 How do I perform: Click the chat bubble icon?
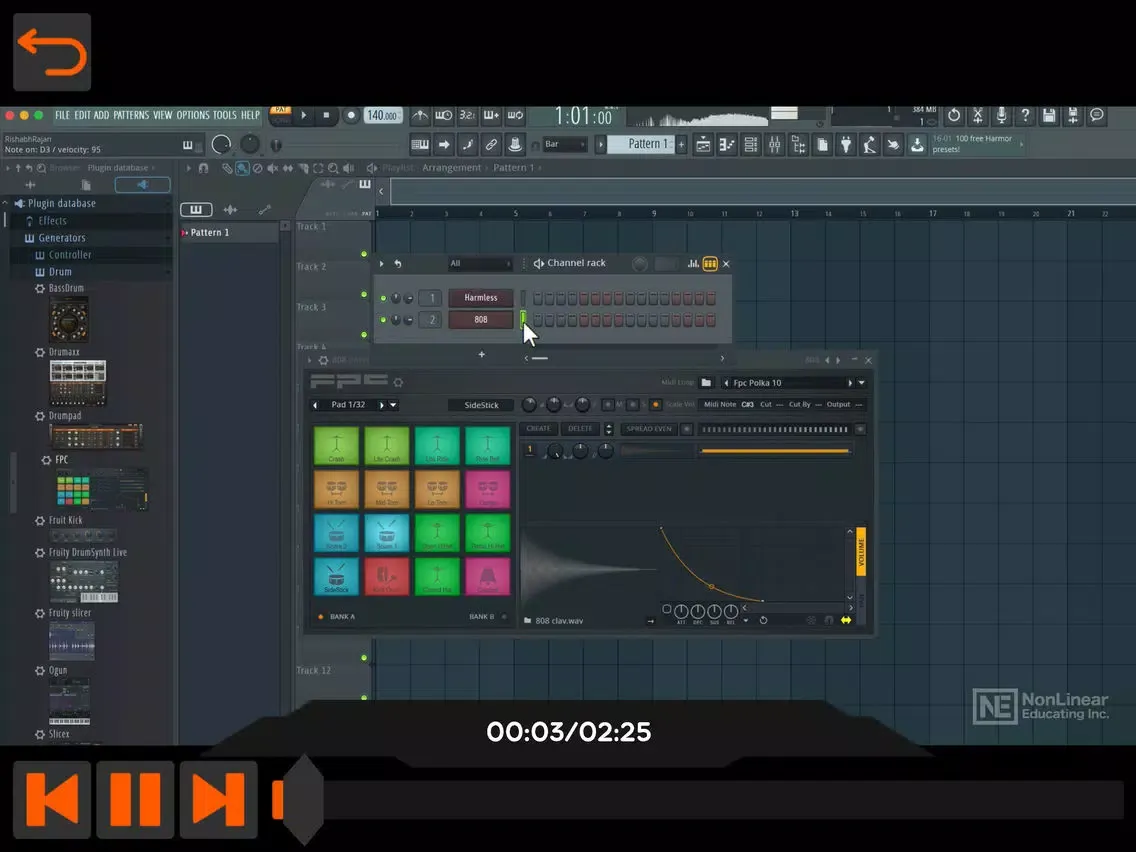1097,115
